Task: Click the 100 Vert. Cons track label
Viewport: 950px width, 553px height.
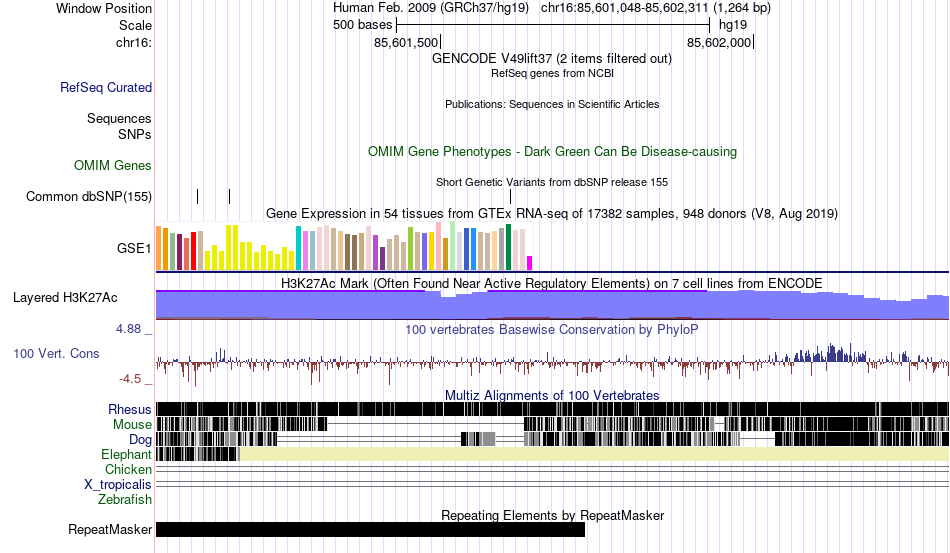Action: pos(56,353)
